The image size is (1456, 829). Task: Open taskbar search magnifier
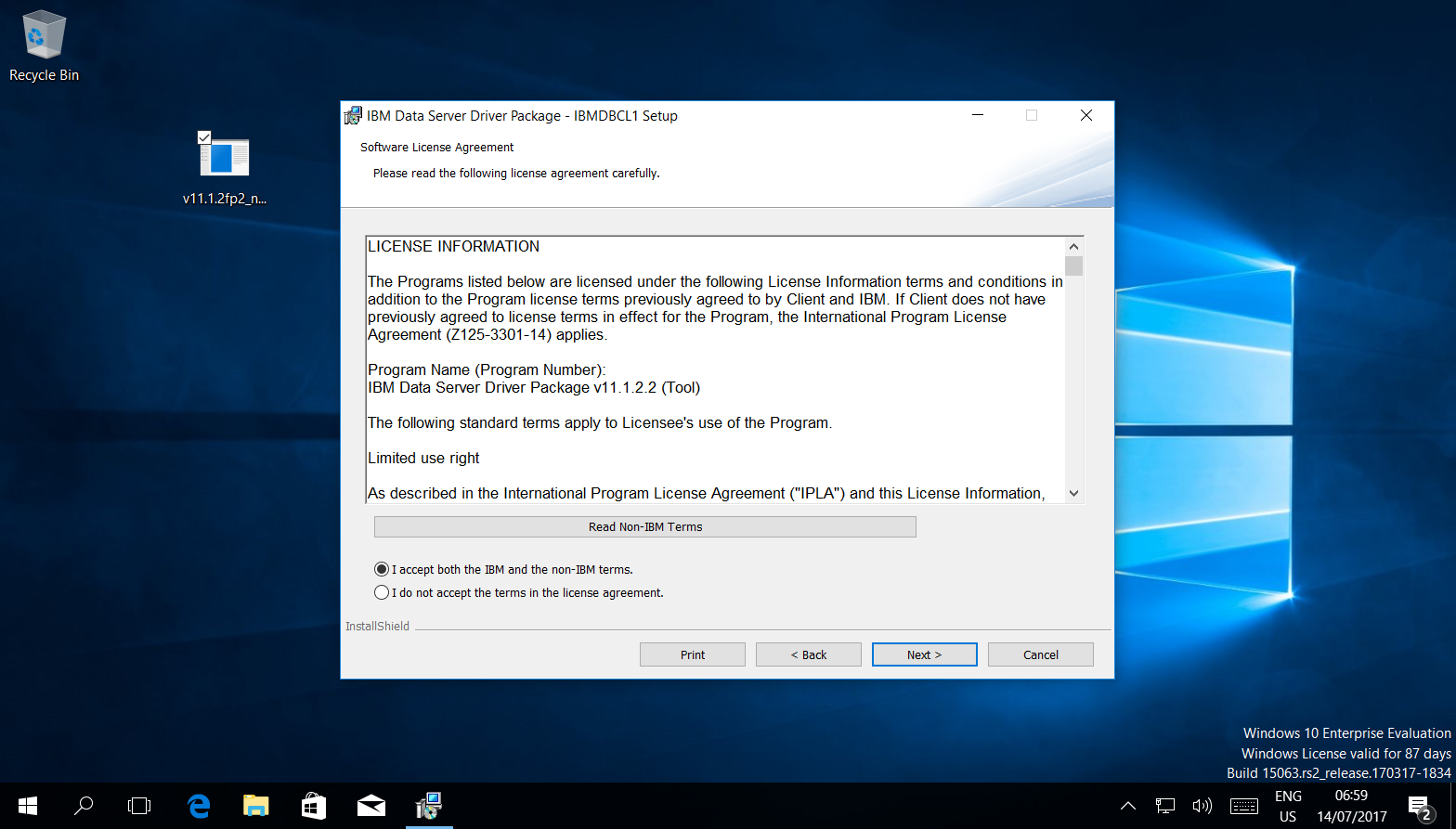84,806
